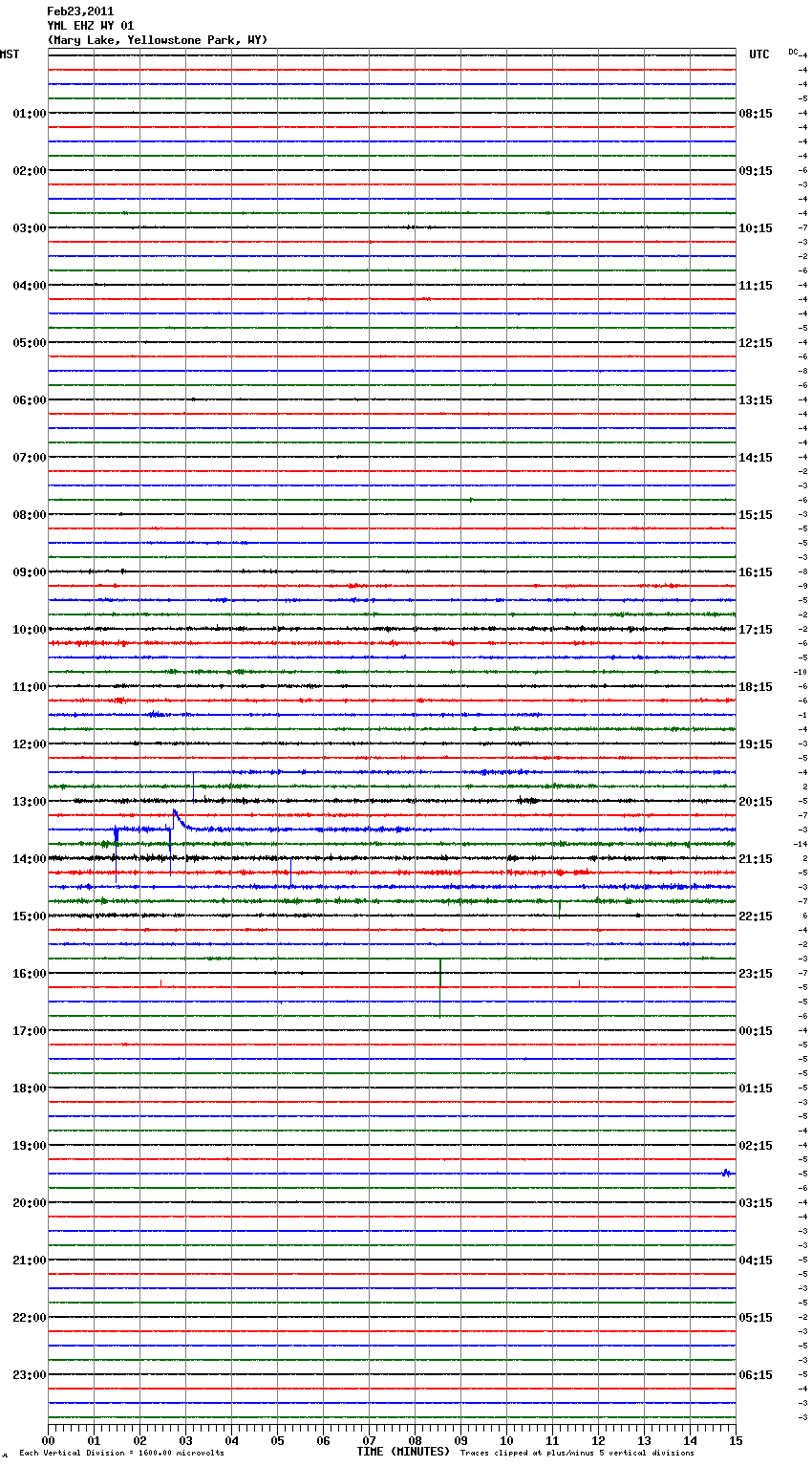Select the 07:00 MST time label
This screenshot has height=1466, width=812.
(30, 458)
